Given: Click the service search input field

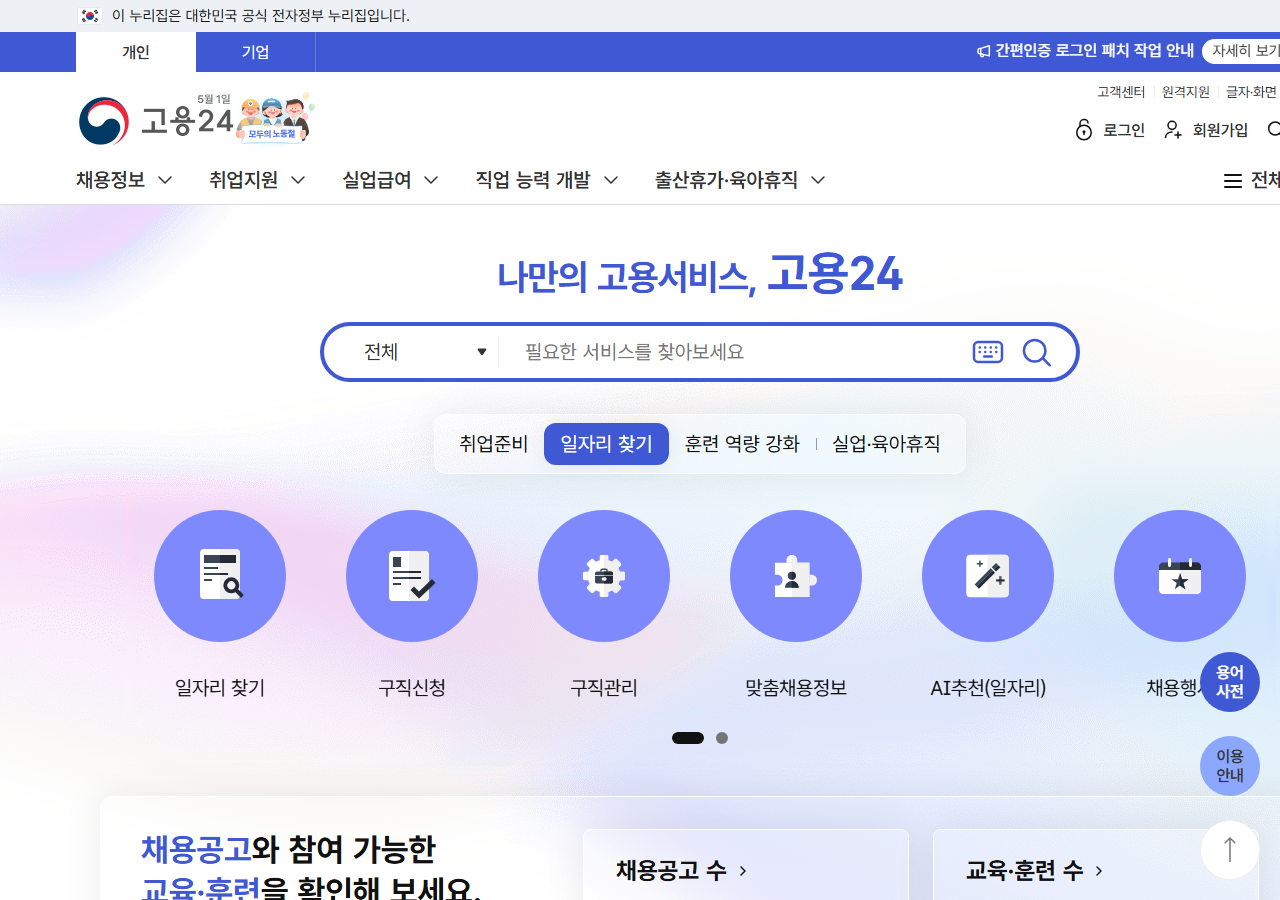Looking at the screenshot, I should (735, 352).
